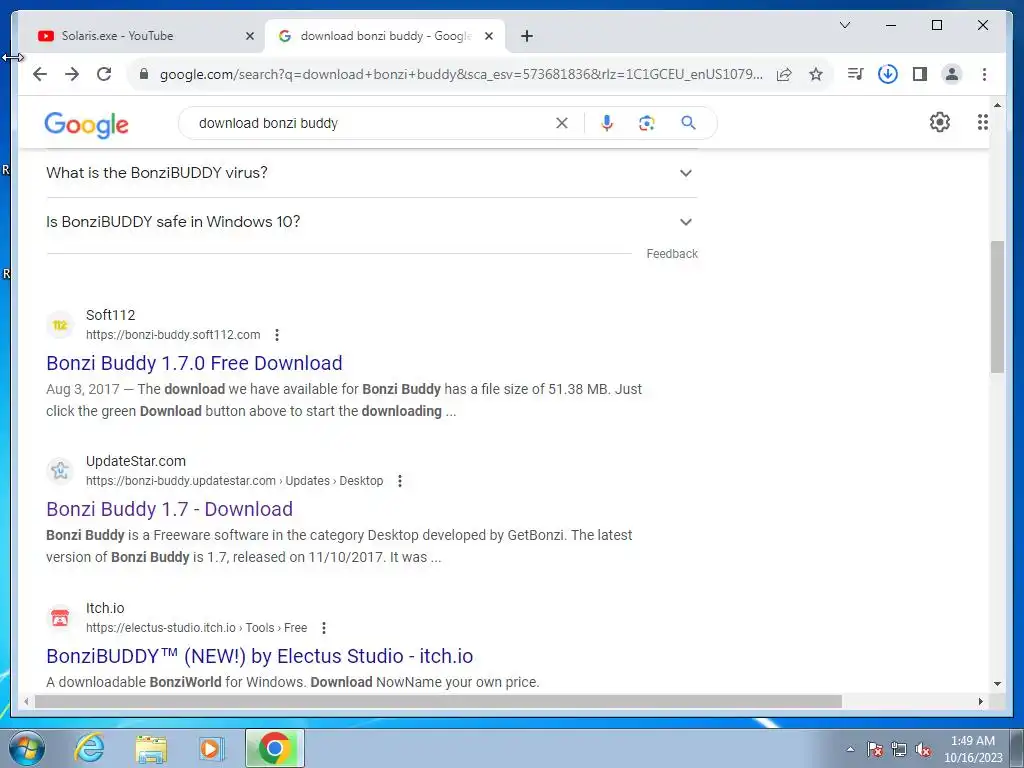Click the UpdateStar site favicon
Image resolution: width=1024 pixels, height=768 pixels.
click(x=60, y=470)
